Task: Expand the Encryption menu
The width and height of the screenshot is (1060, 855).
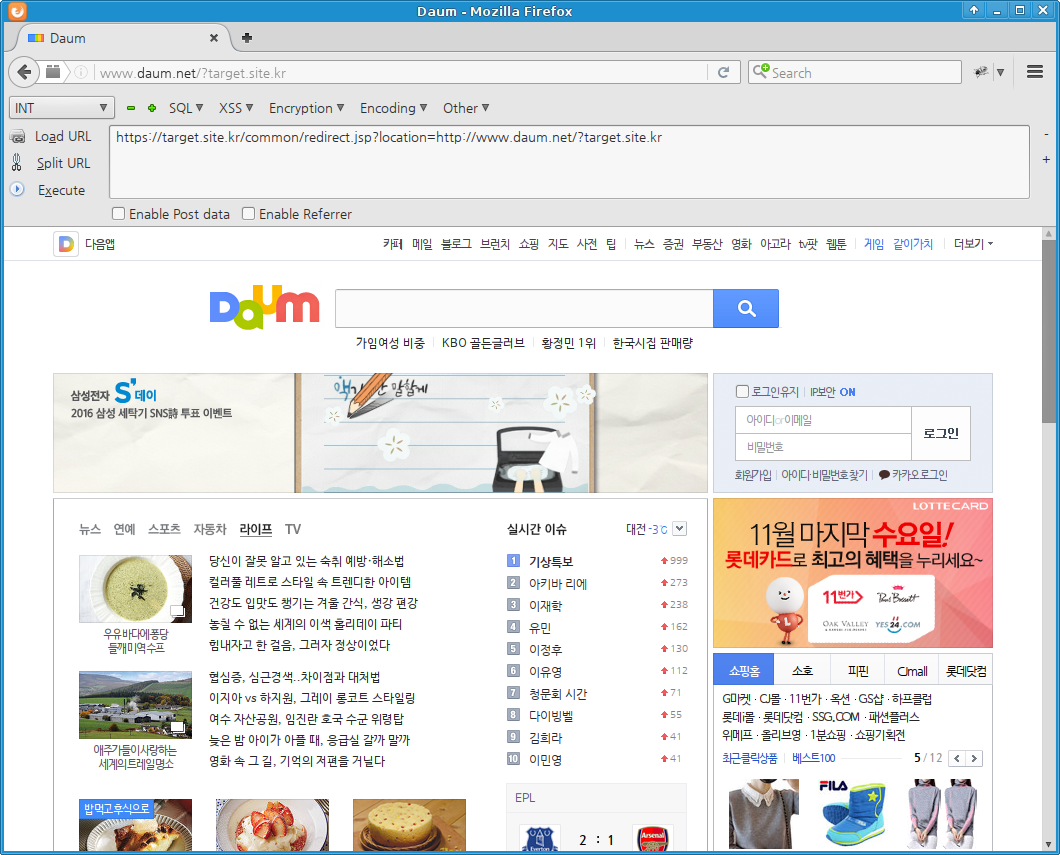Action: pos(307,108)
